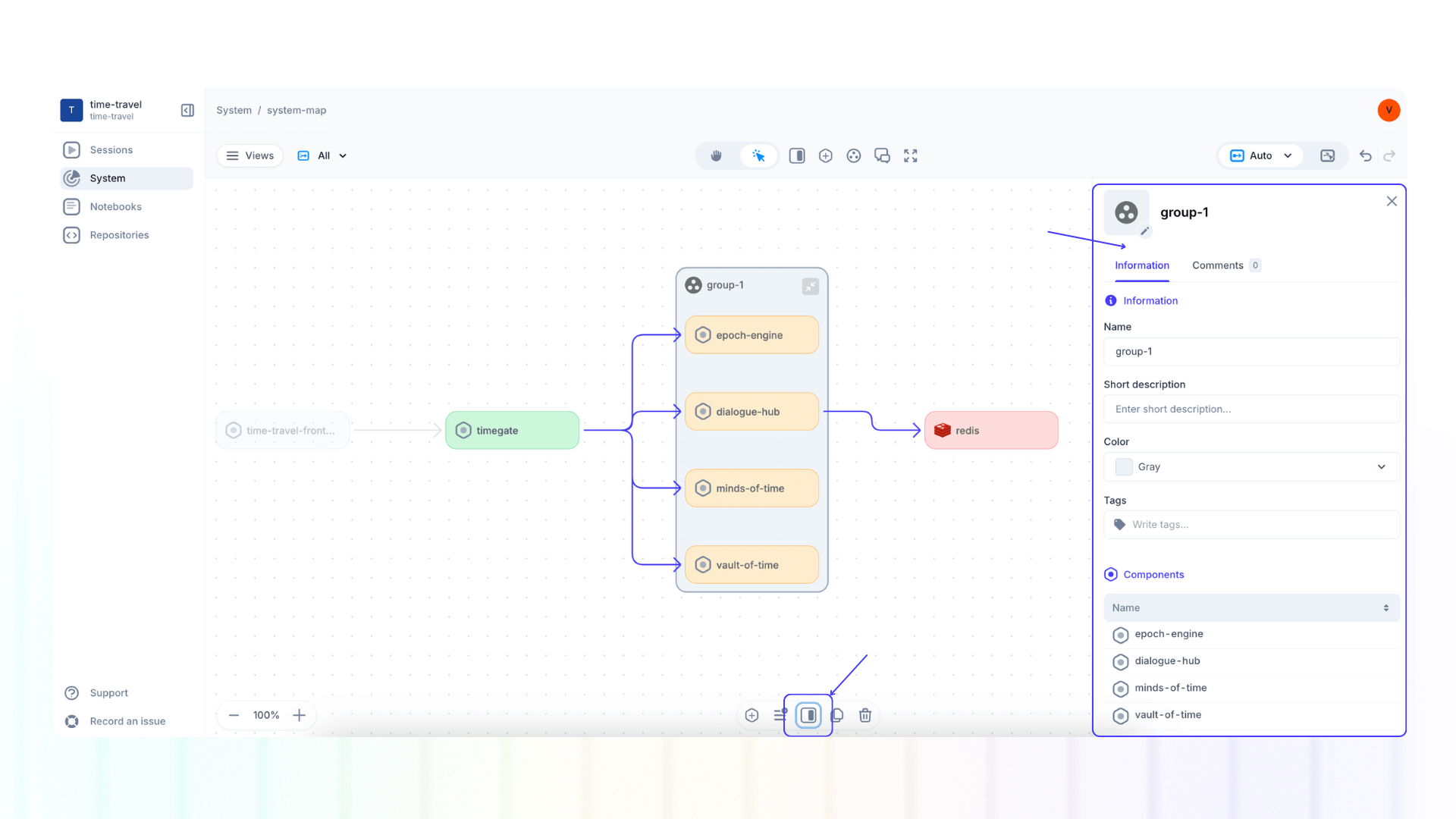
Task: Add a new node using hexagon plus icon
Action: pos(826,155)
